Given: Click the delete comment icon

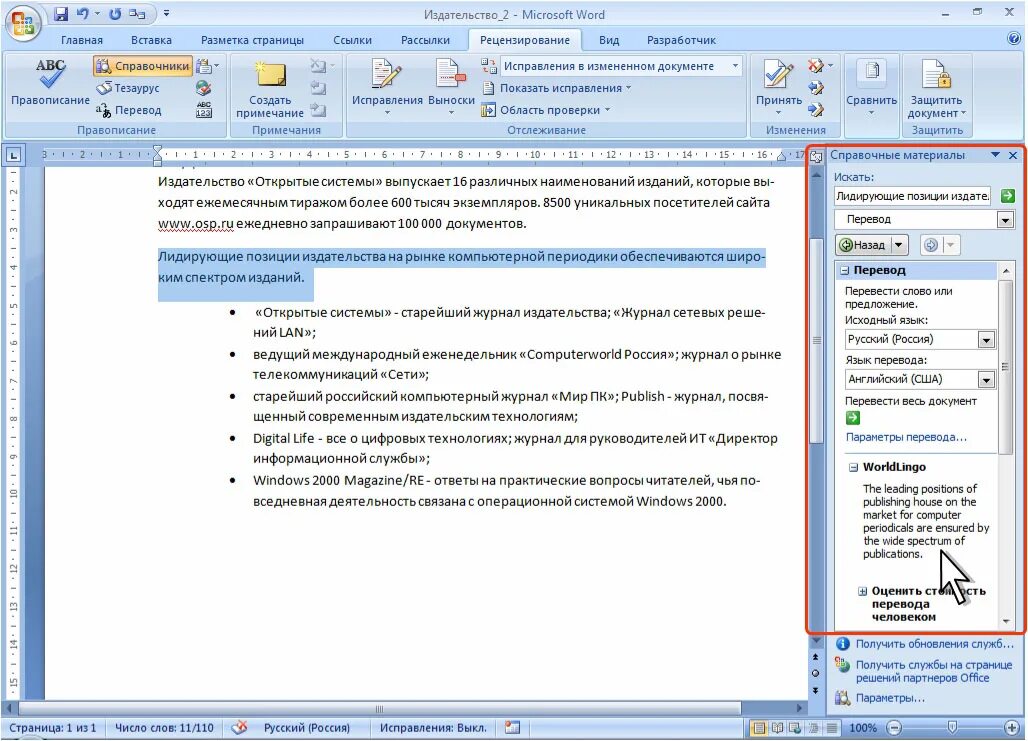Looking at the screenshot, I should click(321, 66).
